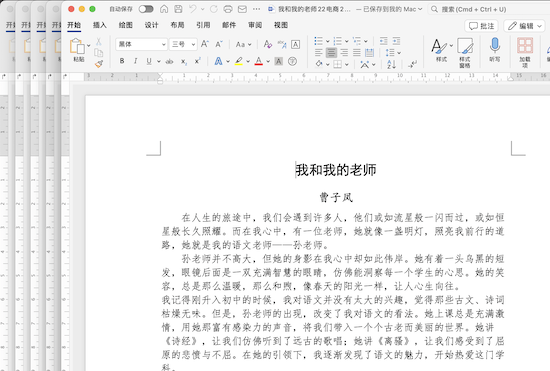Align text left
The height and width of the screenshot is (371, 550).
pos(318,53)
